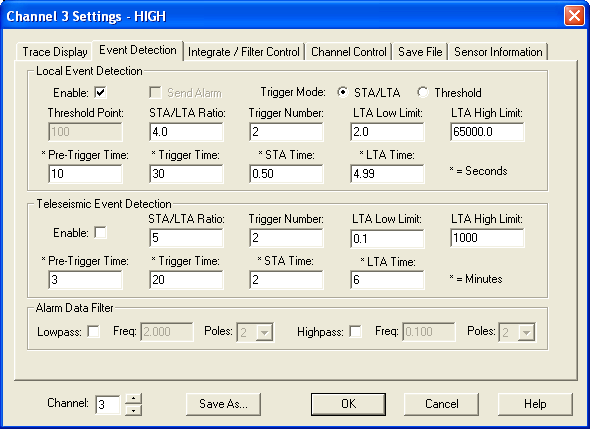Close the Channel 3 Settings dialog
This screenshot has width=590, height=429.
[x=574, y=16]
